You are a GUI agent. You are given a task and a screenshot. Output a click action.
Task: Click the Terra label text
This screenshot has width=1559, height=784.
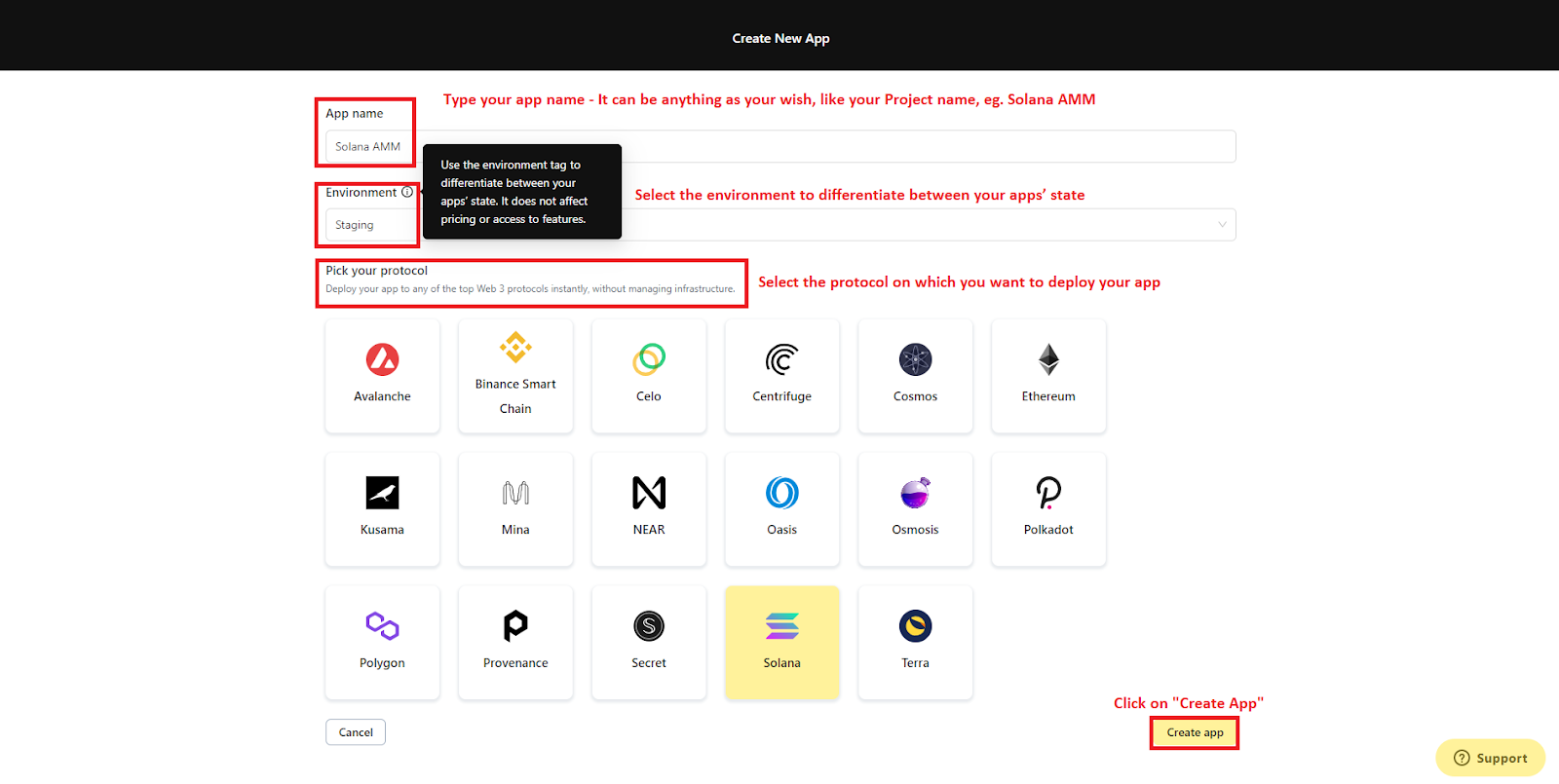coord(915,663)
